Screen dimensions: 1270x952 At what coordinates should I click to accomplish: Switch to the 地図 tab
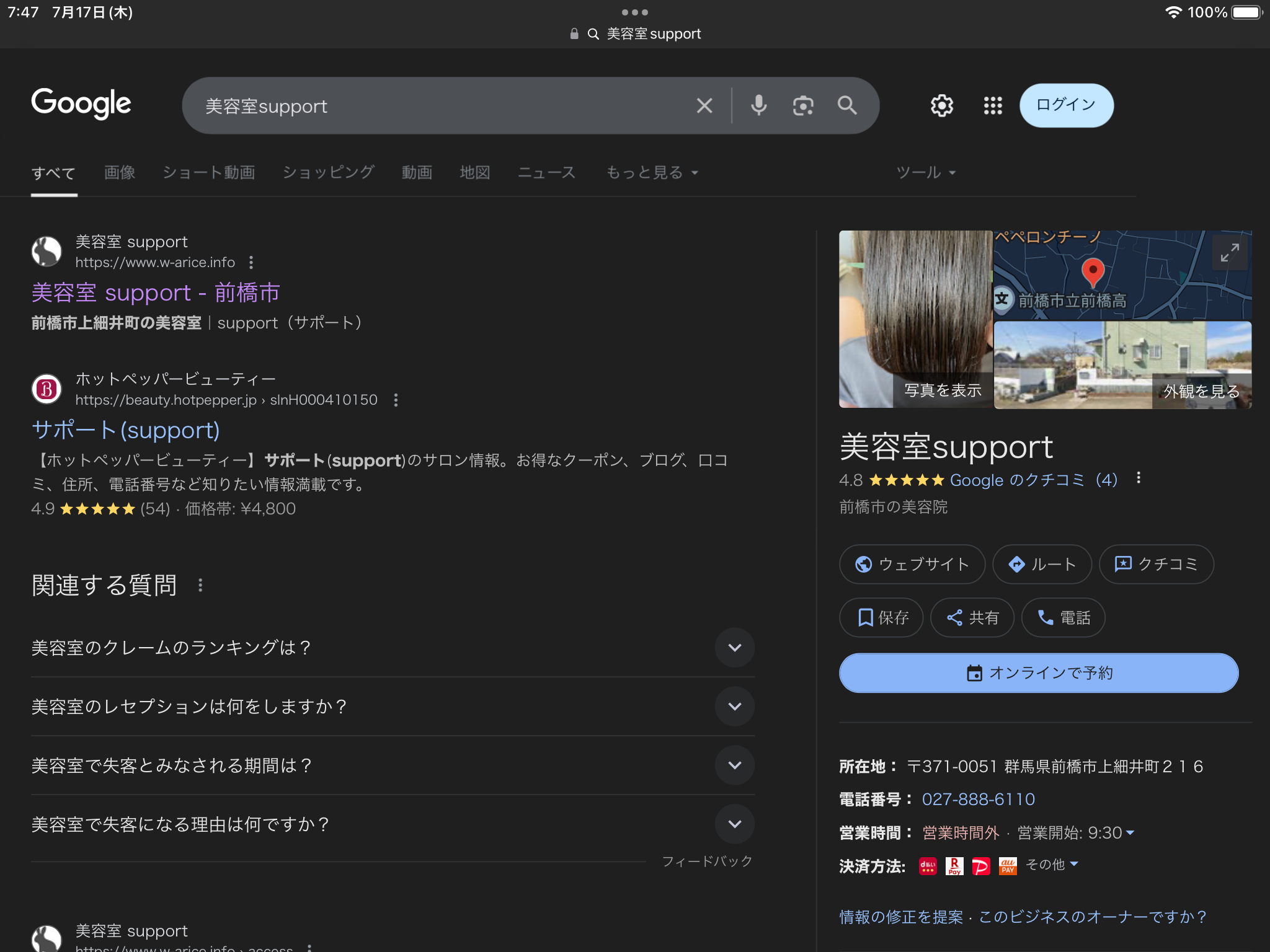(x=475, y=173)
